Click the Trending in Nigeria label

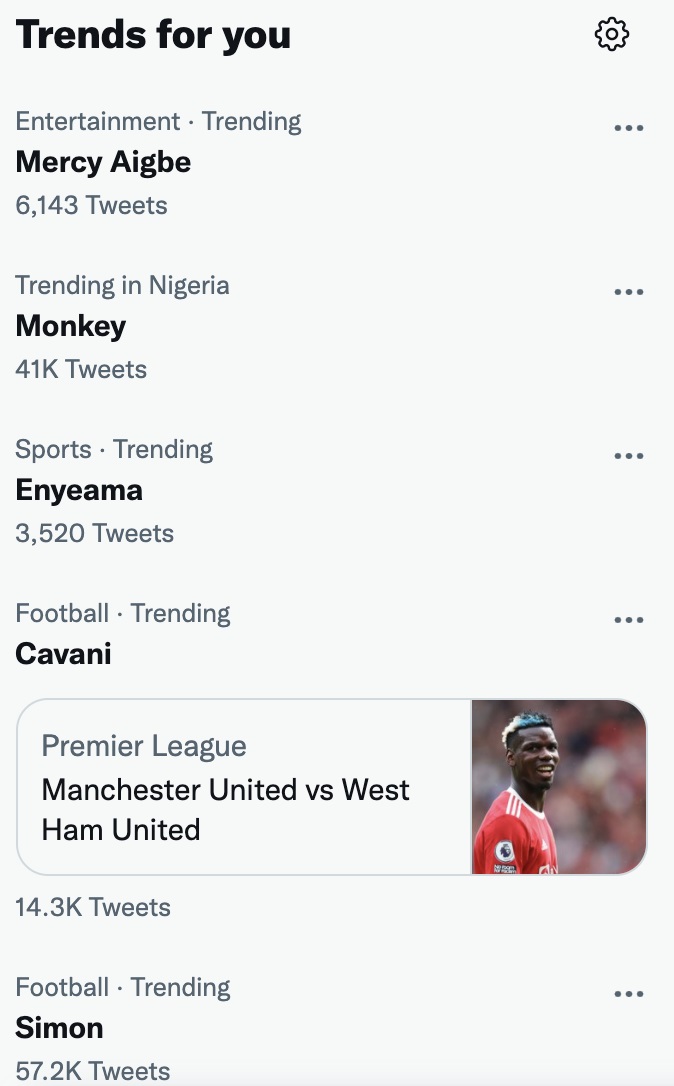tap(122, 285)
